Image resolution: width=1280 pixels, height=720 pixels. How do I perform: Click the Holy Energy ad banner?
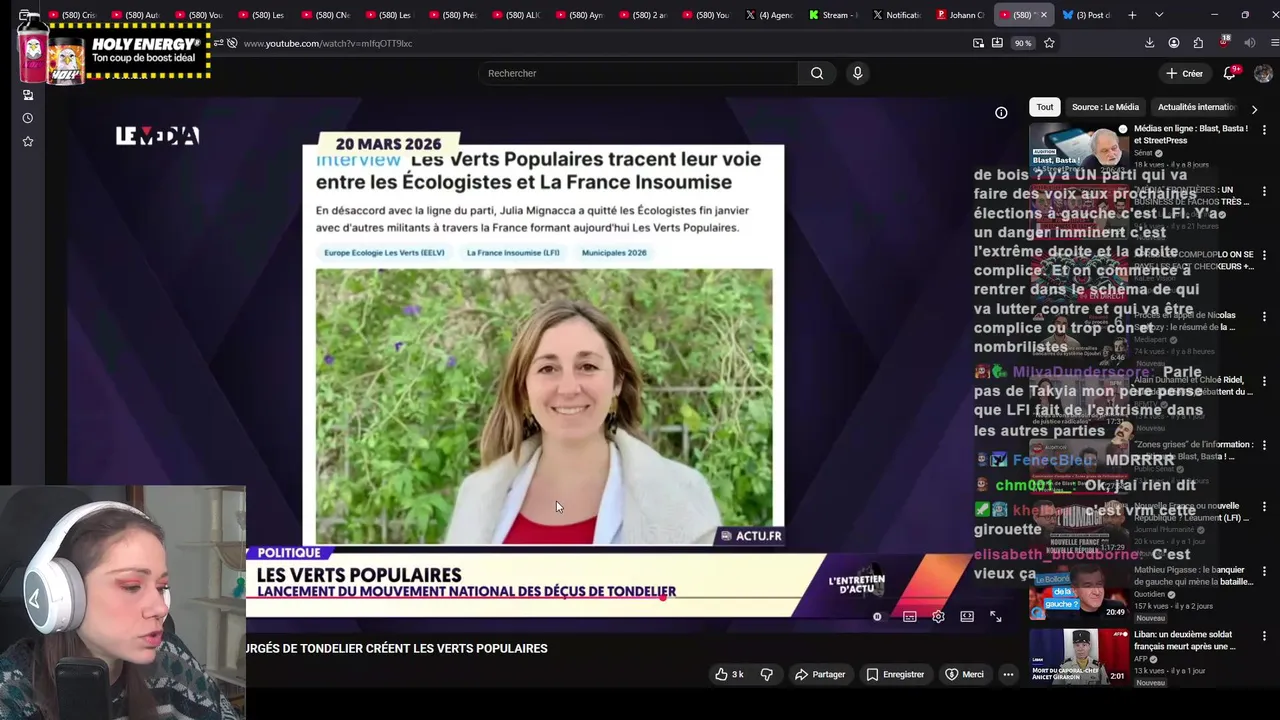pos(115,48)
